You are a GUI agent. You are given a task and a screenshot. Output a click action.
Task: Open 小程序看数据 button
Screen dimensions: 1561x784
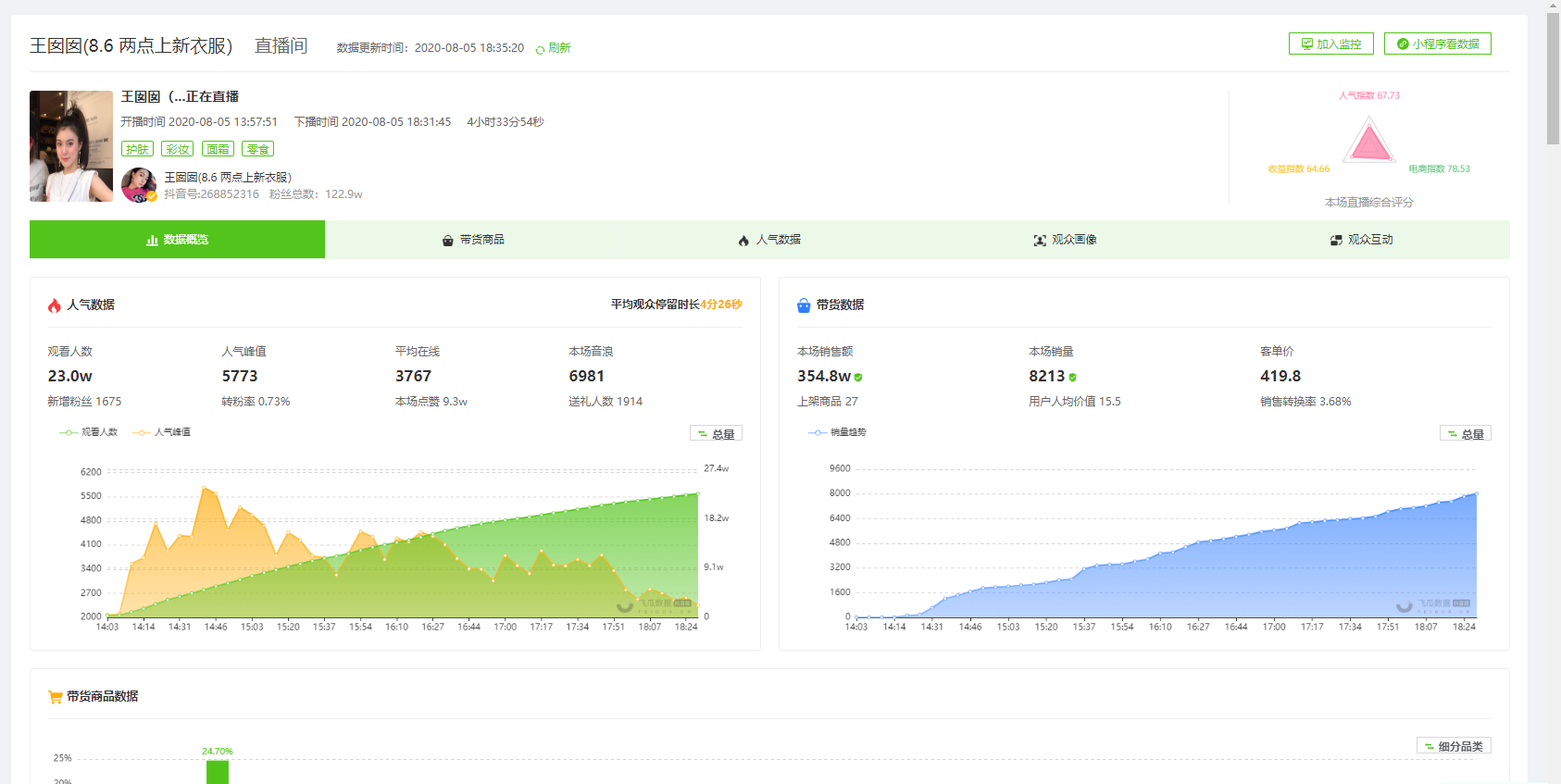click(x=1437, y=44)
